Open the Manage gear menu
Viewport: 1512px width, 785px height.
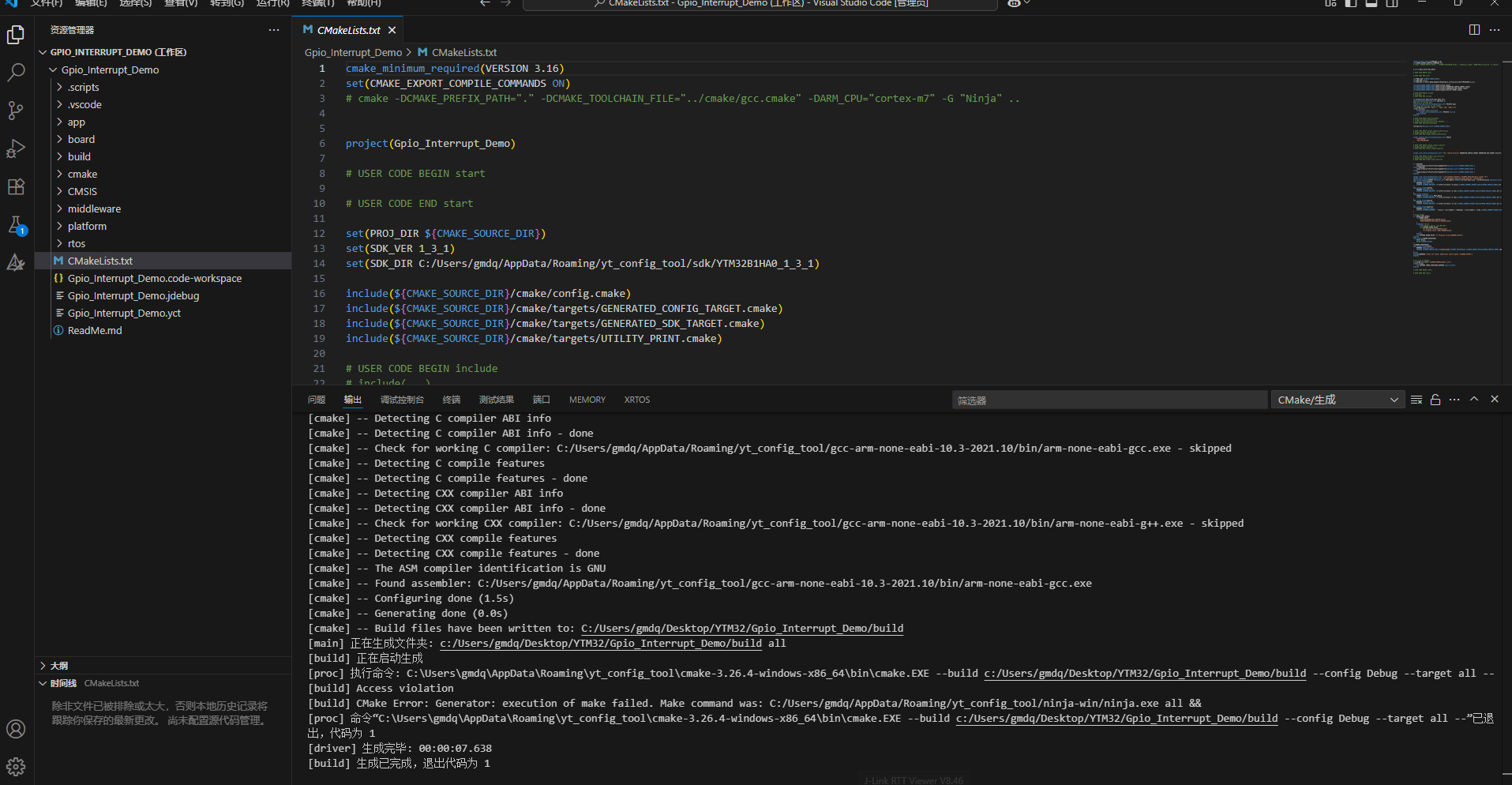(x=16, y=767)
